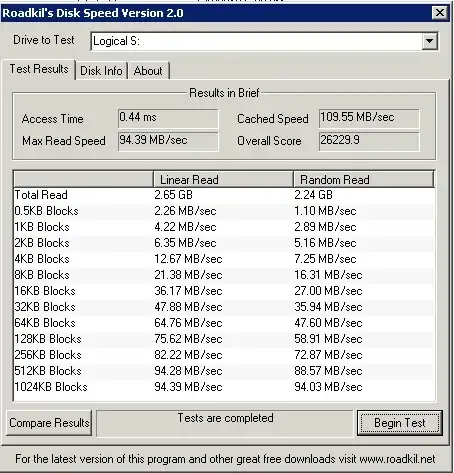Click the Random Read column header
This screenshot has width=454, height=473.
point(364,179)
